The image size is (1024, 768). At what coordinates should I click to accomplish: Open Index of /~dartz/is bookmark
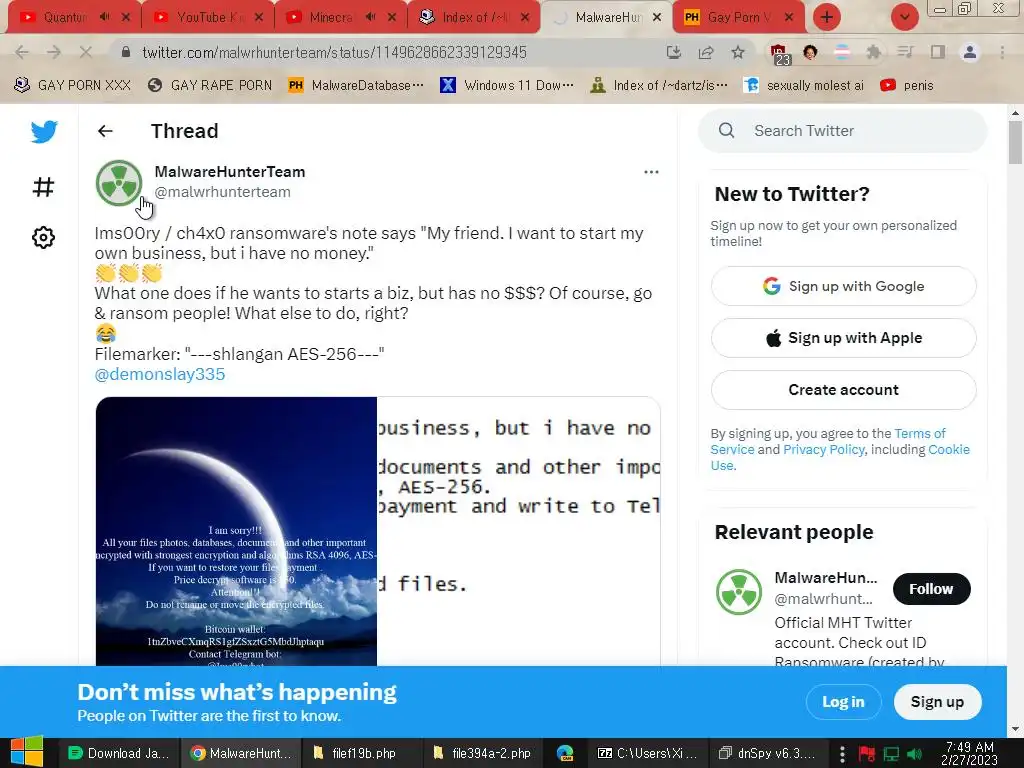658,85
